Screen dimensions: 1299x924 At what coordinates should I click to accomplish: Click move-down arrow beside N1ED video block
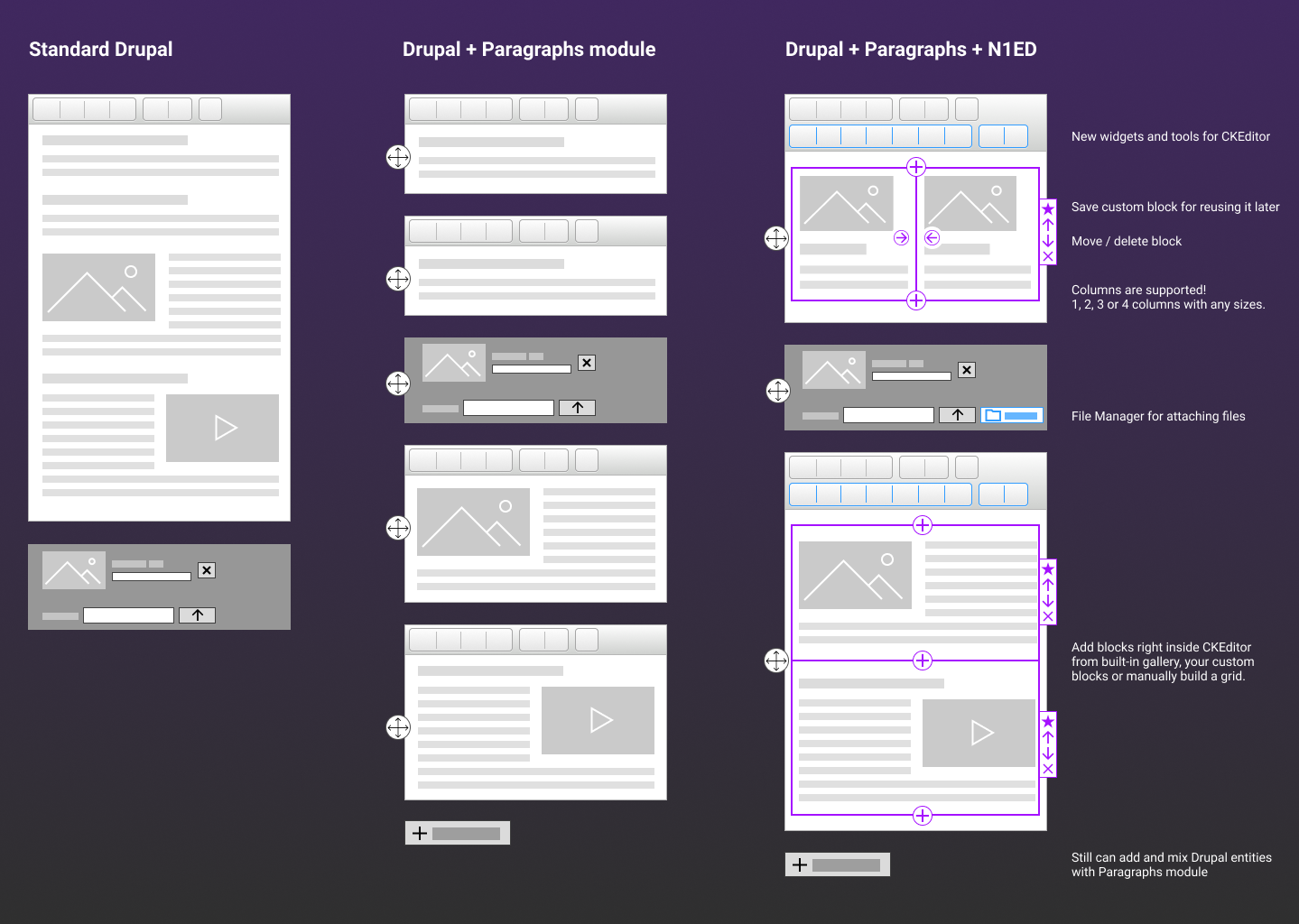click(x=1048, y=753)
